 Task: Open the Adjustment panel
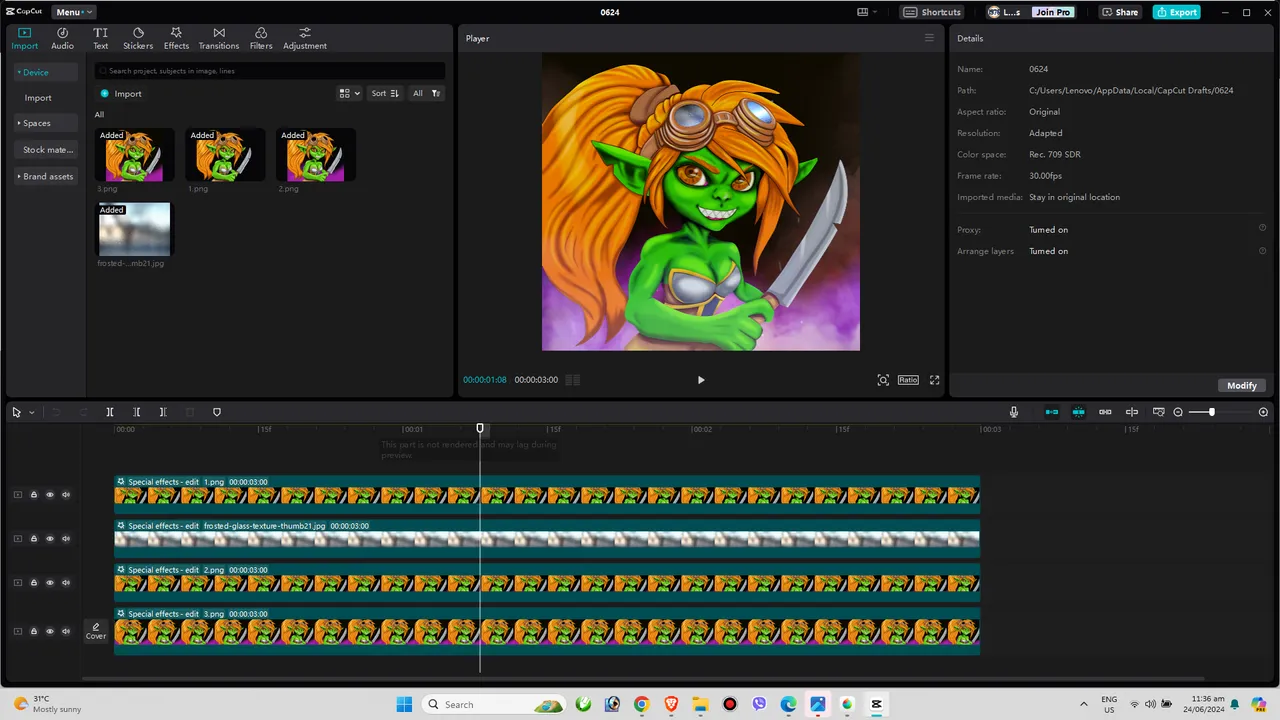[x=305, y=38]
